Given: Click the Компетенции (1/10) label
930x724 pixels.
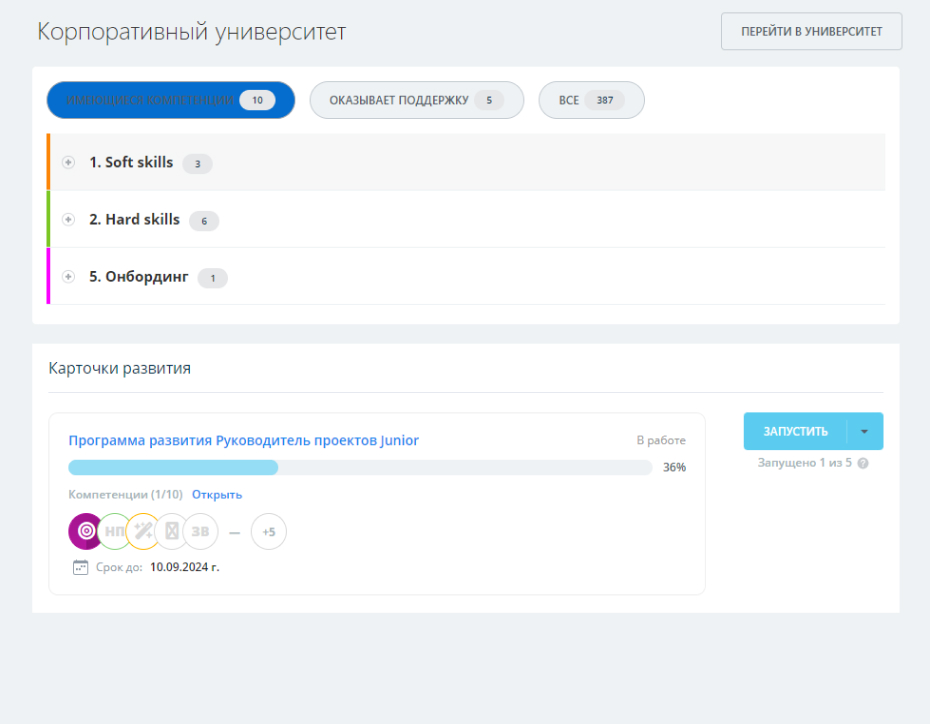Looking at the screenshot, I should [x=125, y=495].
